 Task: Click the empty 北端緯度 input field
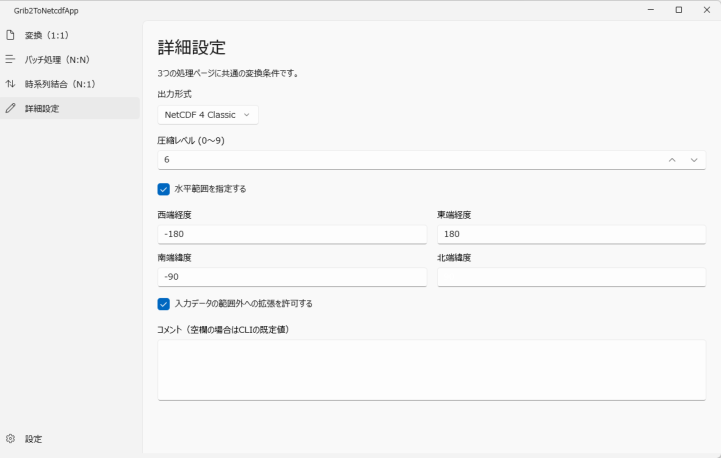[x=572, y=277]
